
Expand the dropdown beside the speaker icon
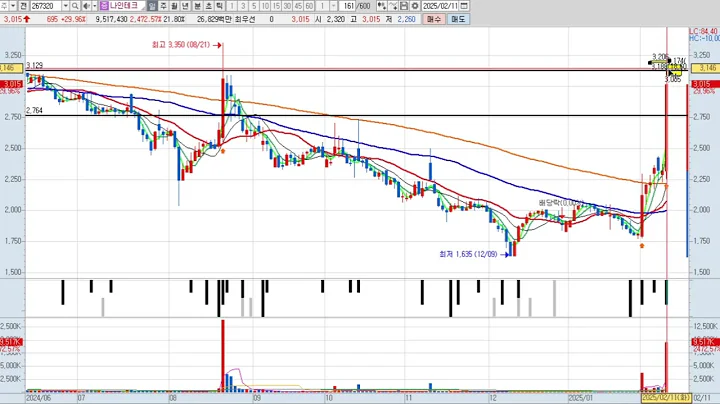[x=95, y=6]
